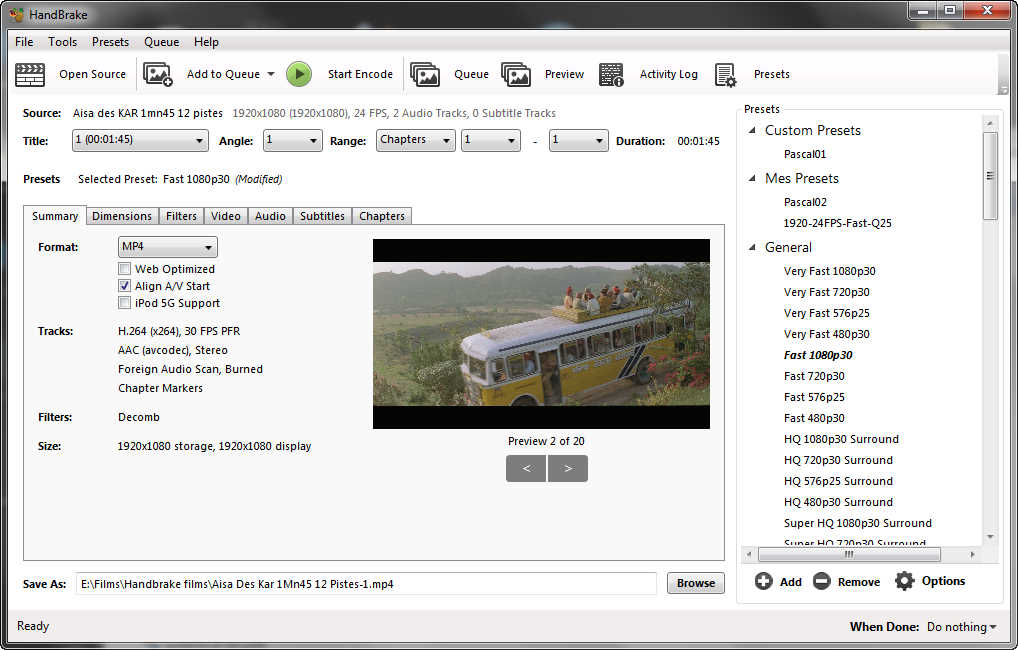This screenshot has height=650, width=1018.
Task: Open the Tools menu
Action: [x=62, y=42]
